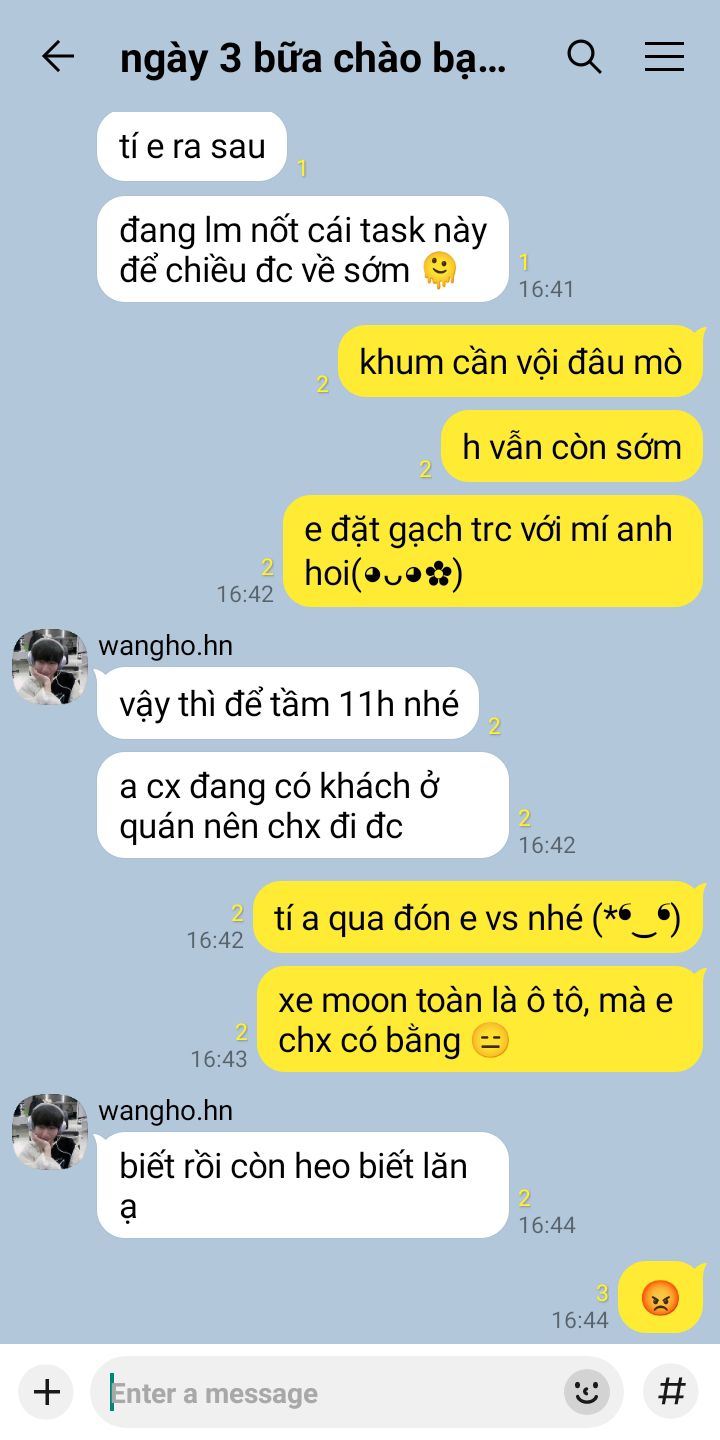Tap the chat title "ngày 3 bữa chào bạ..."

pyautogui.click(x=313, y=59)
